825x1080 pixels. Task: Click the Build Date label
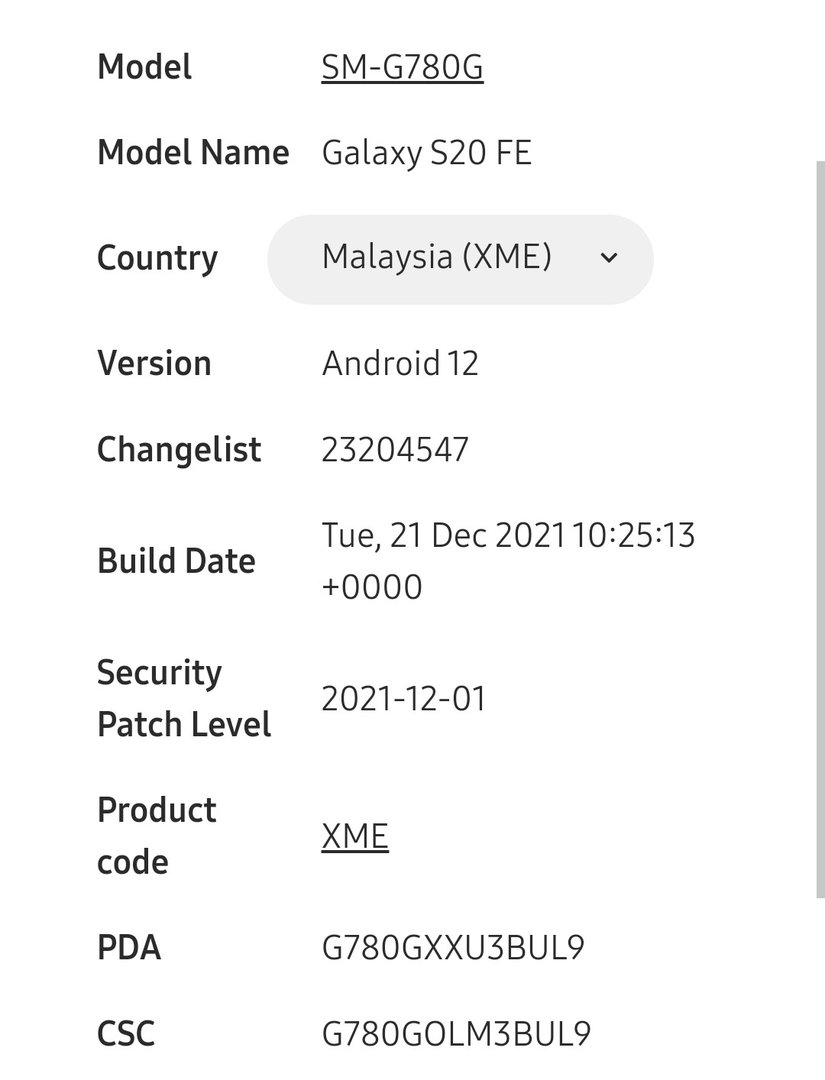(176, 561)
